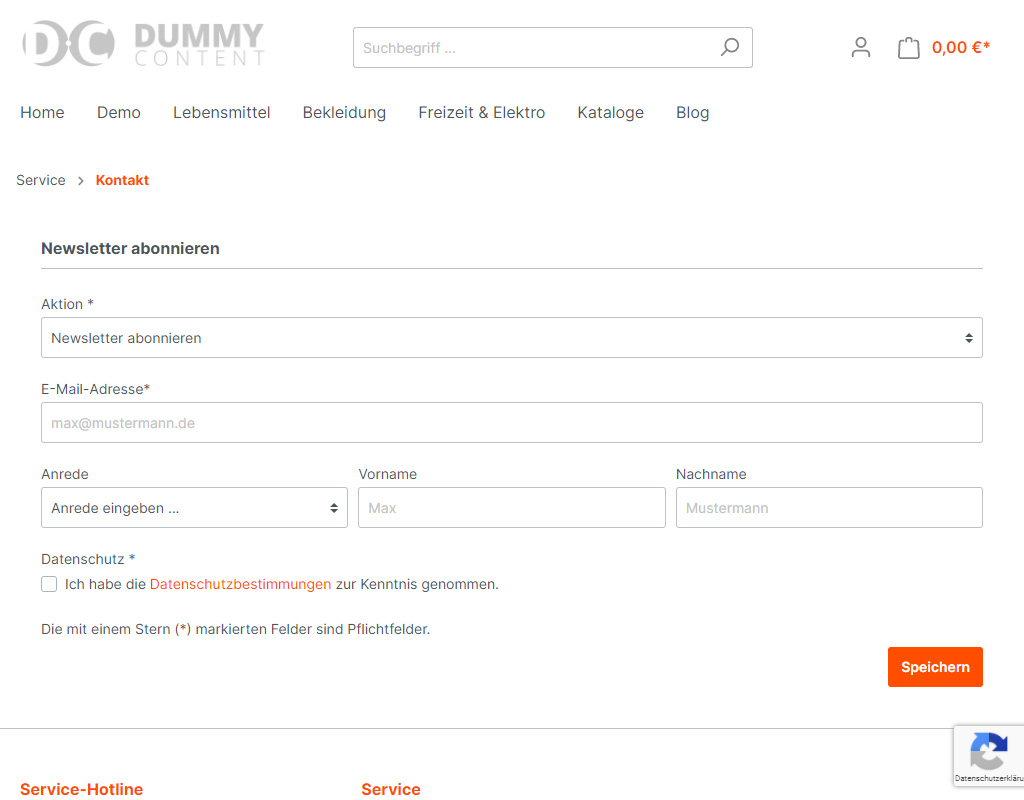This screenshot has width=1024, height=800.
Task: Click the search magnifier icon
Action: click(x=730, y=47)
